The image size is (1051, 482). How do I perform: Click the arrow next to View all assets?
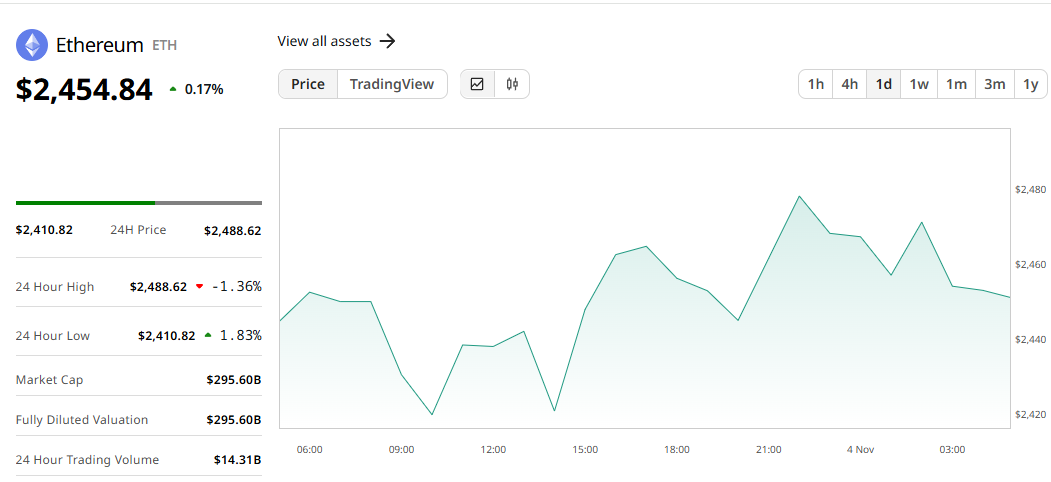[x=387, y=41]
